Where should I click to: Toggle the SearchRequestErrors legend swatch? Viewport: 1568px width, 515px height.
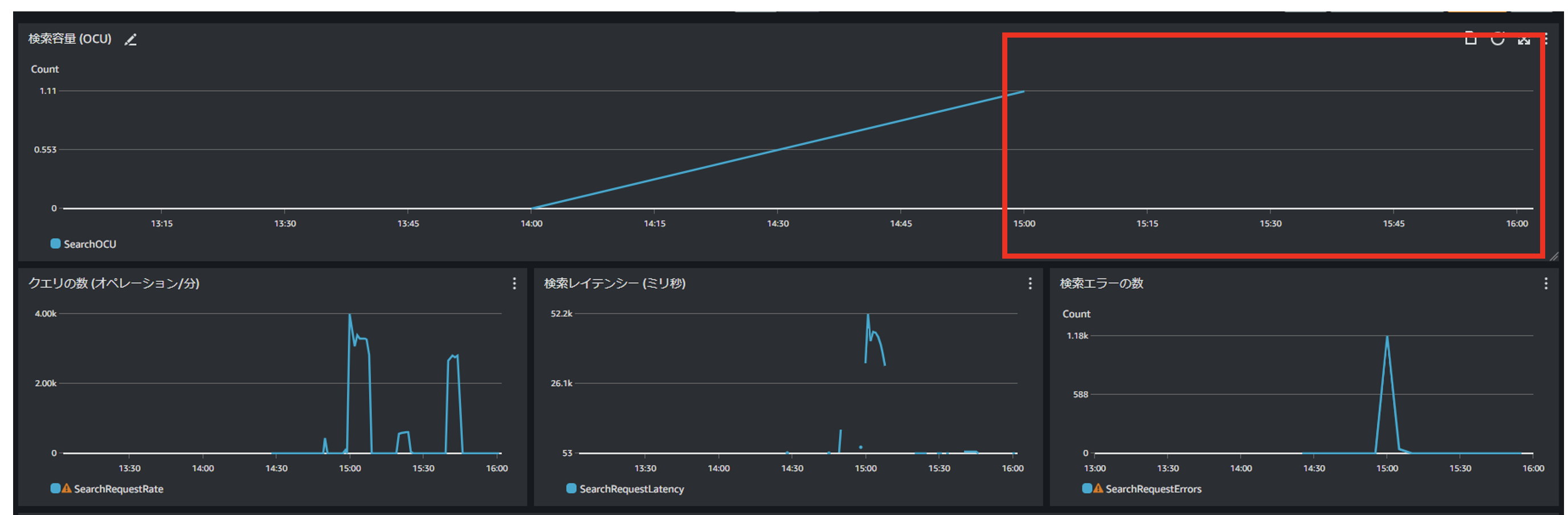1087,489
